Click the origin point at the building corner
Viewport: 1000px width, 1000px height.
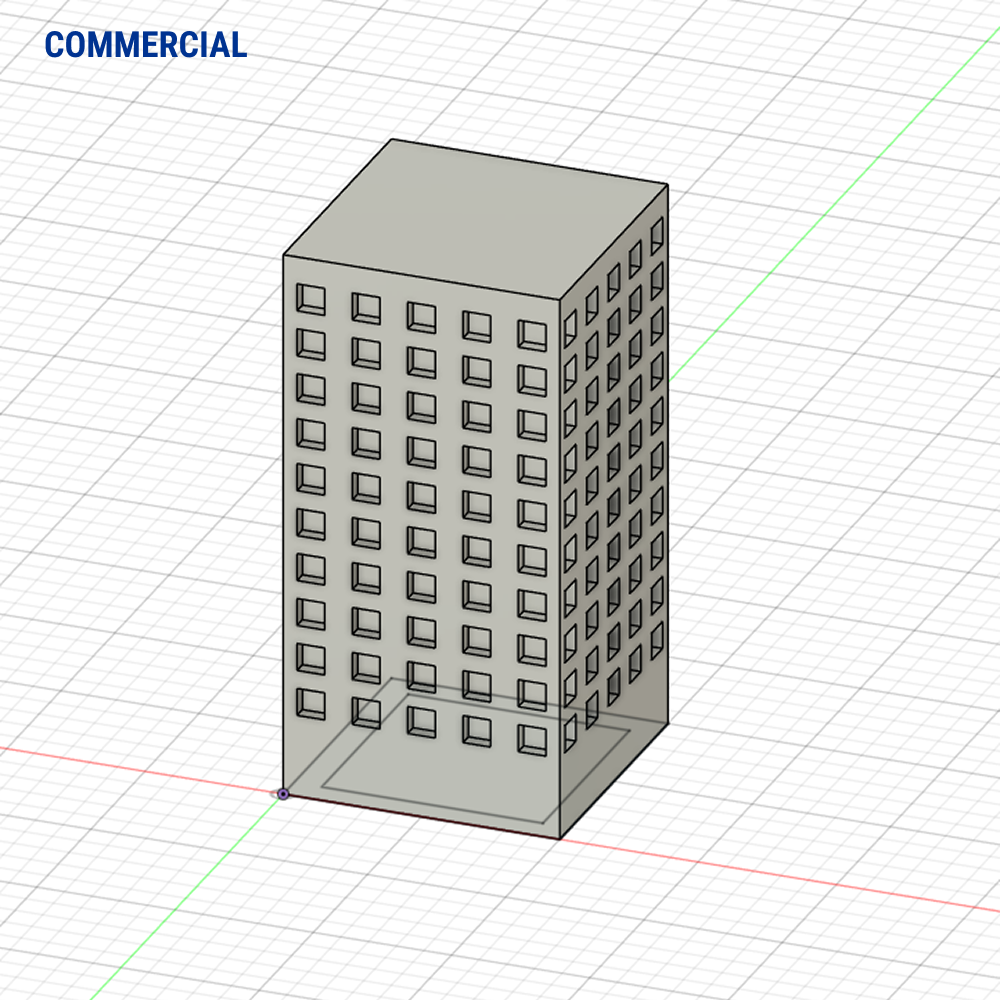[x=283, y=794]
